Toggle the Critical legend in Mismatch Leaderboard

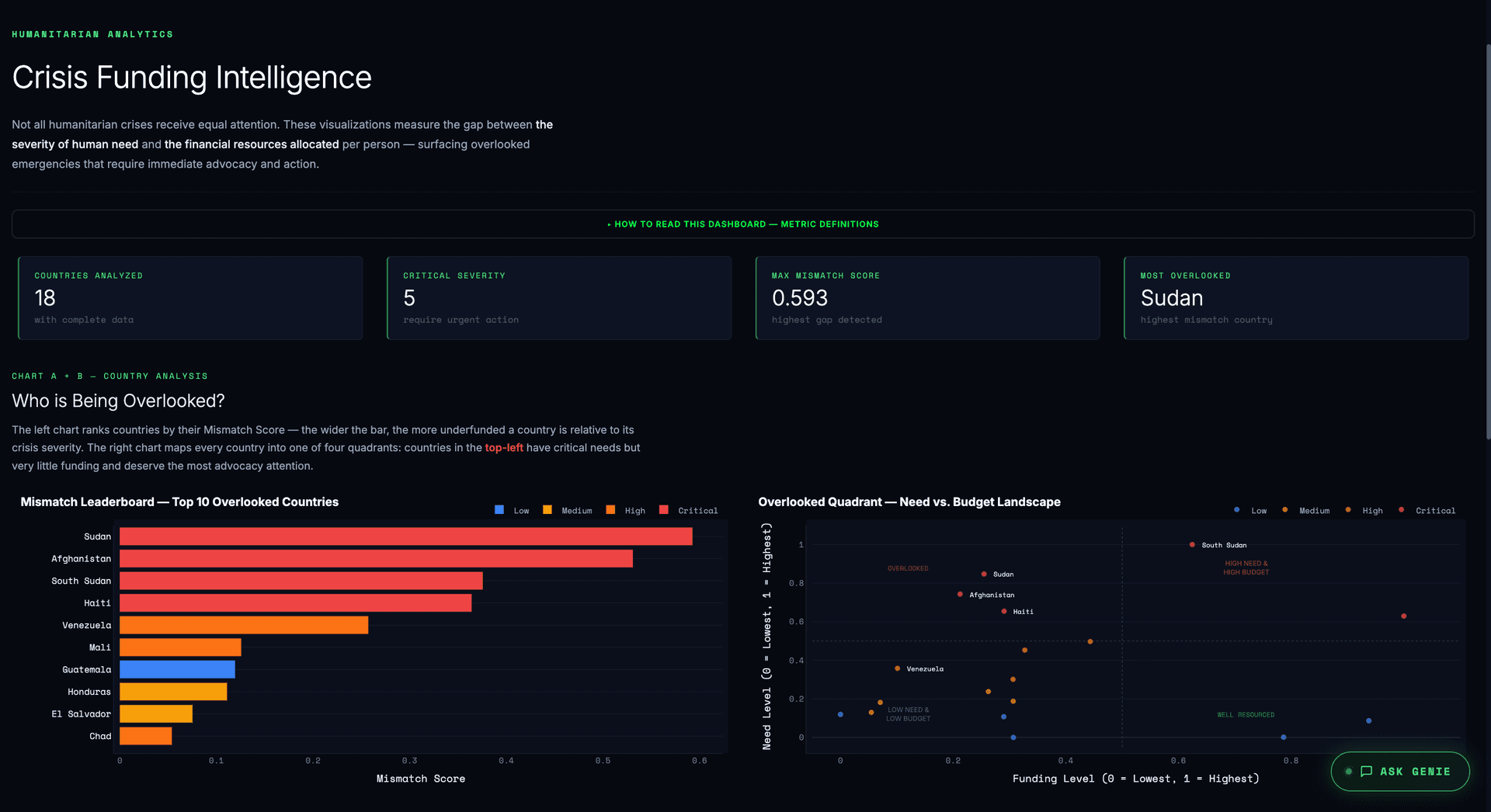(664, 510)
